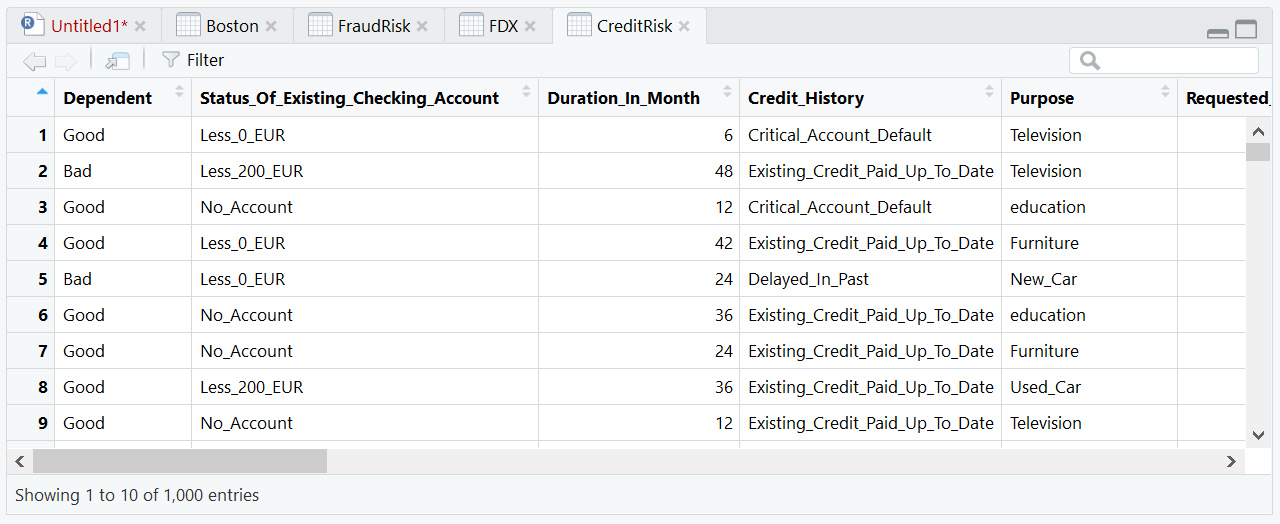The width and height of the screenshot is (1280, 524).
Task: Click inside the search input field
Action: pos(1164,60)
